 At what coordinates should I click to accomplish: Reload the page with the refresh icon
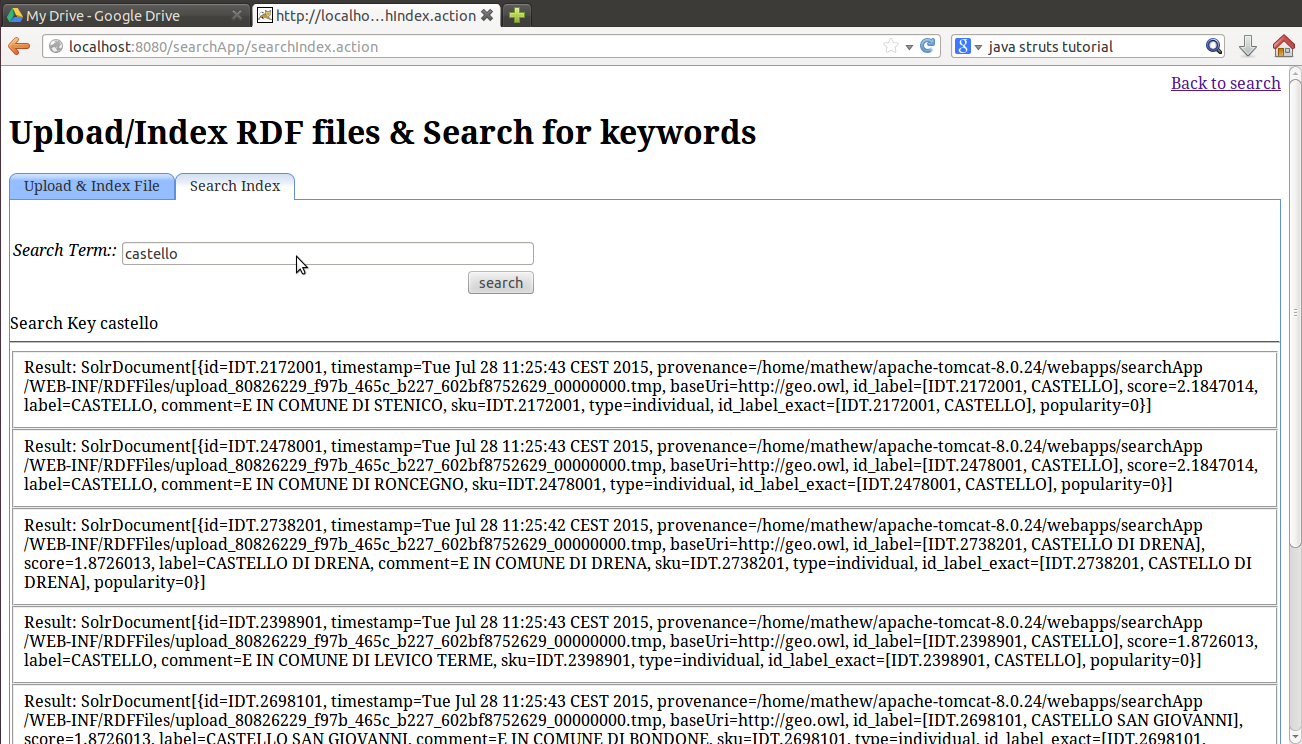tap(928, 46)
